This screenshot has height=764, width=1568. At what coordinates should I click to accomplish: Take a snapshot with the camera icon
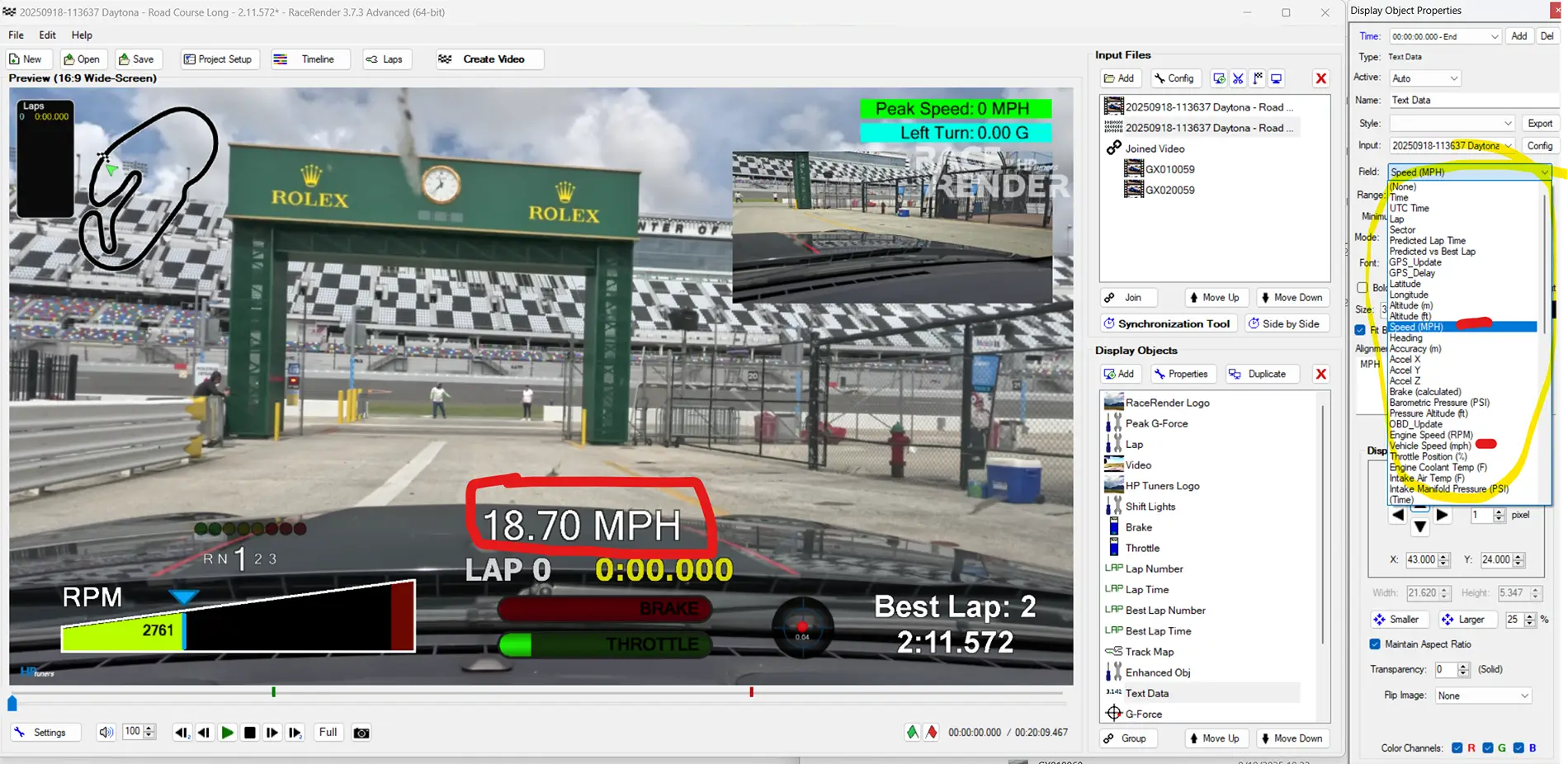point(361,733)
